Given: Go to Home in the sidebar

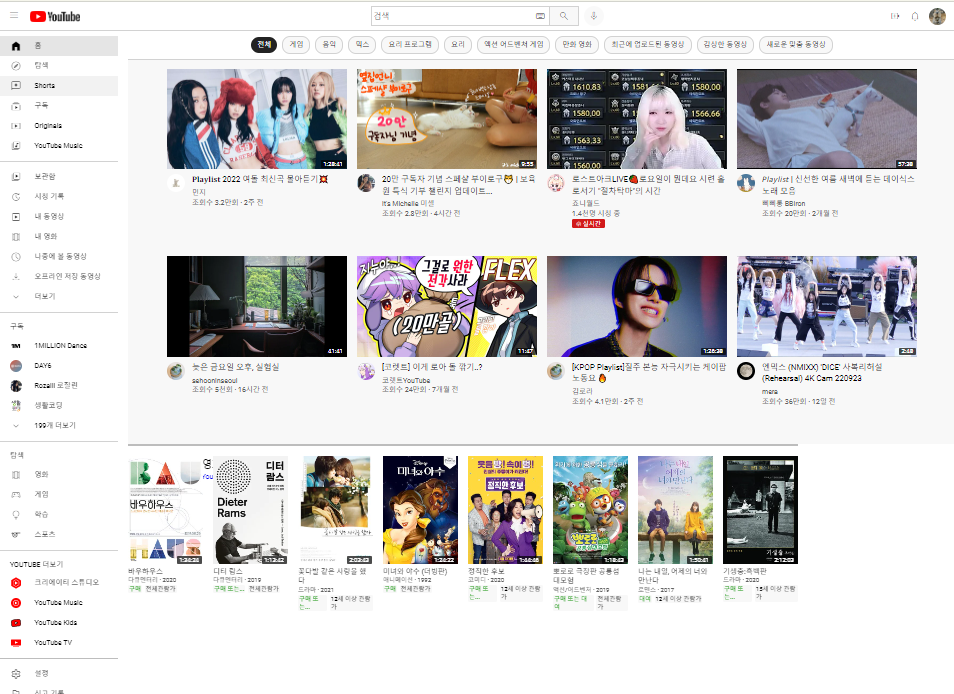Looking at the screenshot, I should click(x=59, y=46).
